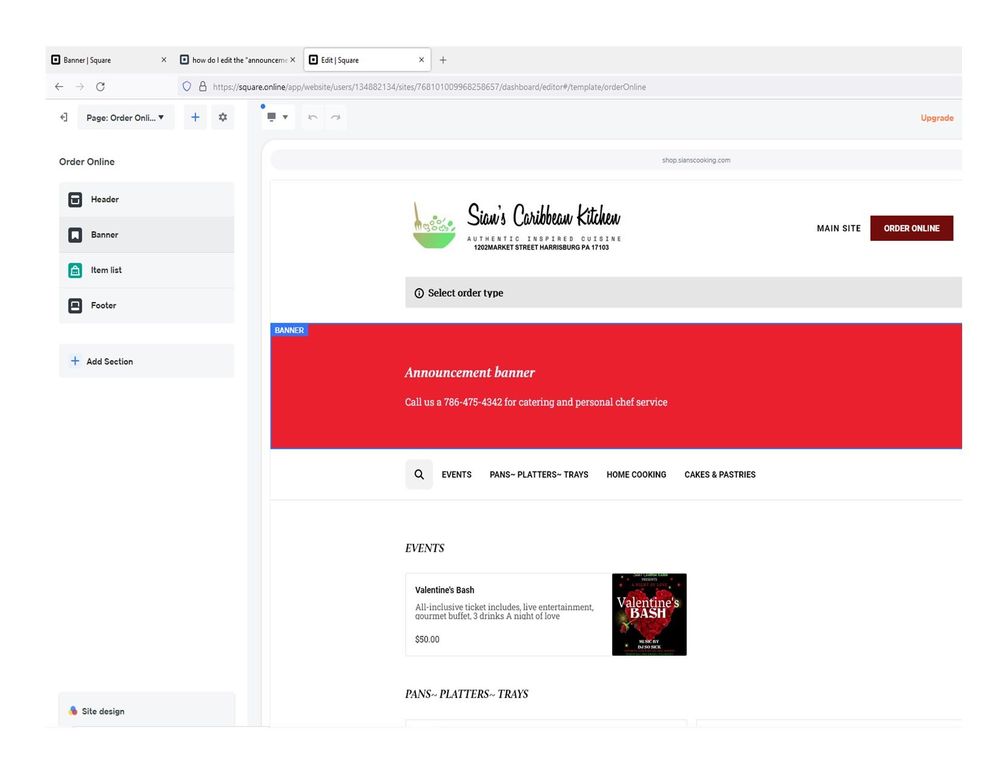Screen dimensions: 999x772
Task: Click the exit editor icon
Action: point(64,118)
